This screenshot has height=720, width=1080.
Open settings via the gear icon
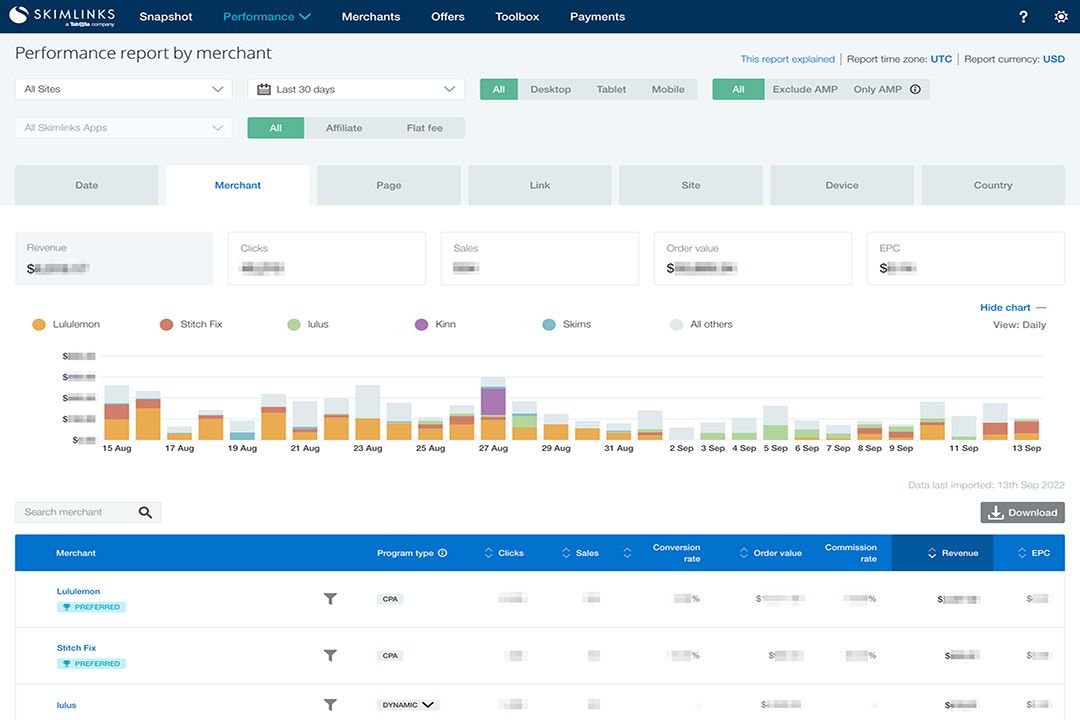click(1061, 17)
